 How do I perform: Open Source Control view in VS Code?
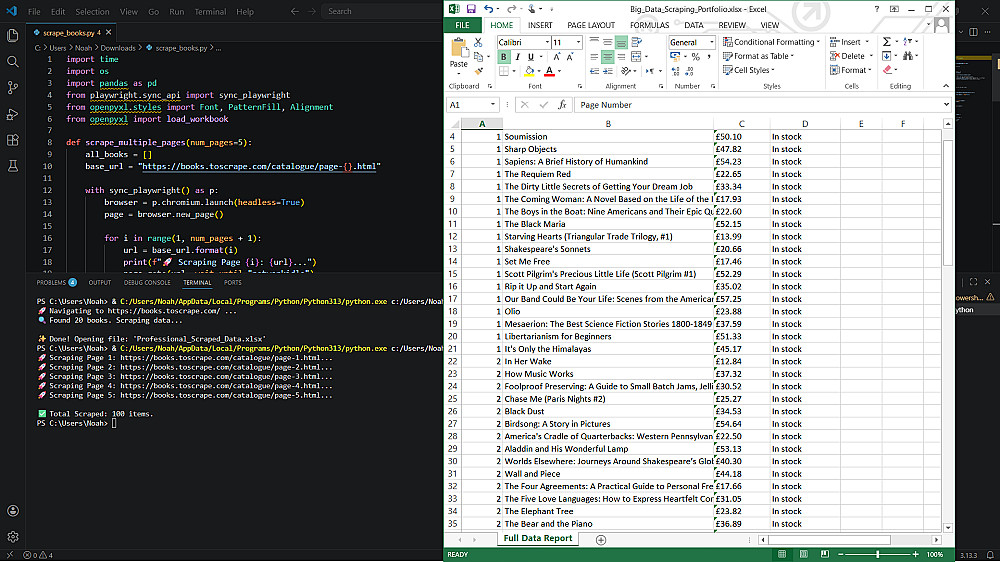coord(13,87)
